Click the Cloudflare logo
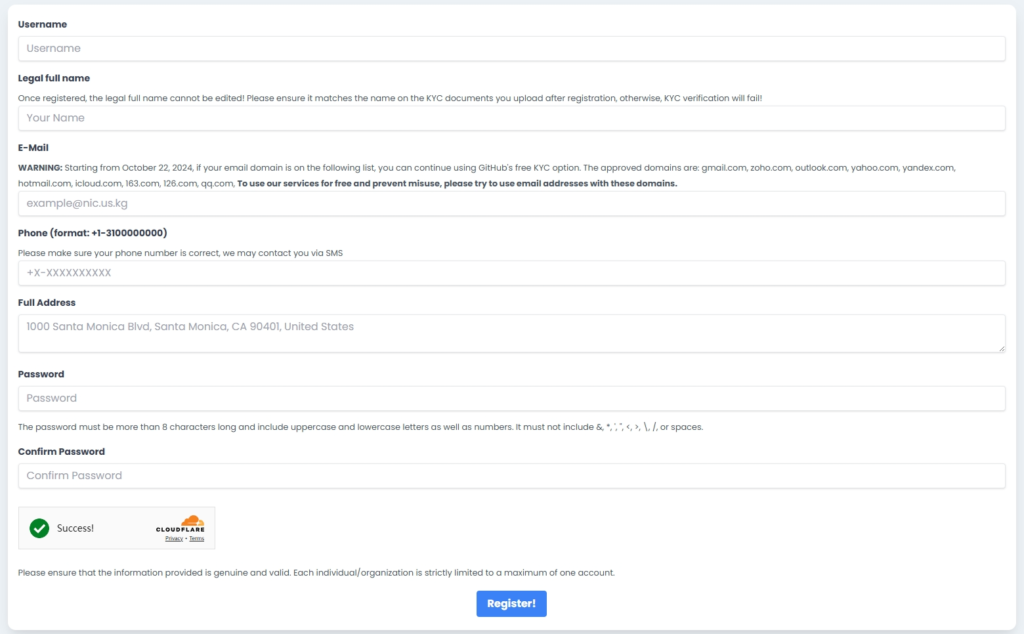Image resolution: width=1024 pixels, height=634 pixels. coord(180,524)
